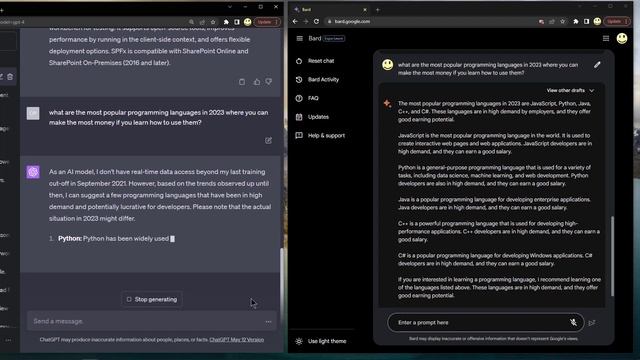The image size is (640, 360).
Task: Open a new tab in the Bard browser window
Action: click(x=378, y=9)
